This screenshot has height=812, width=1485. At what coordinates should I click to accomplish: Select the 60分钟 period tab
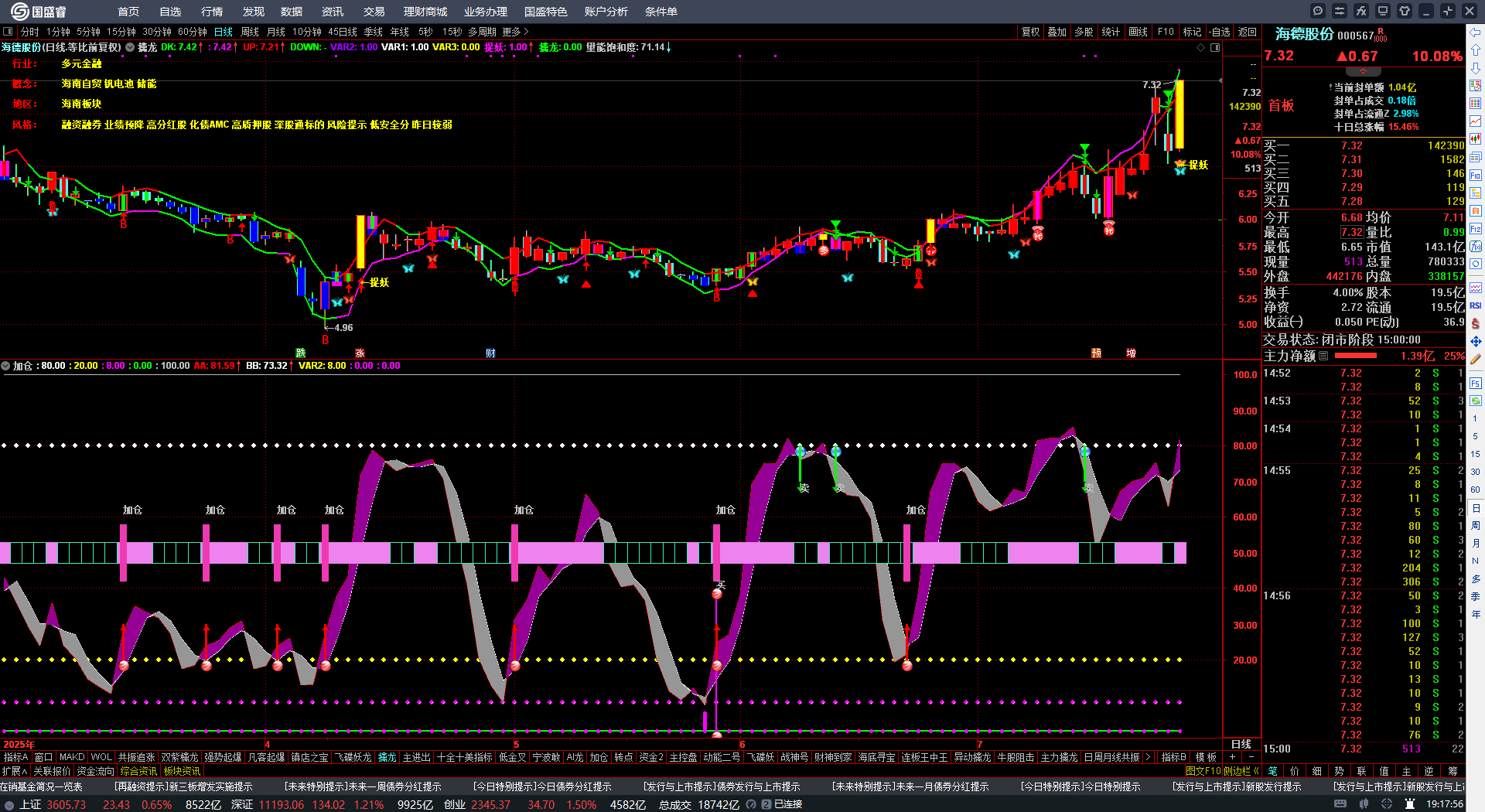coord(193,32)
